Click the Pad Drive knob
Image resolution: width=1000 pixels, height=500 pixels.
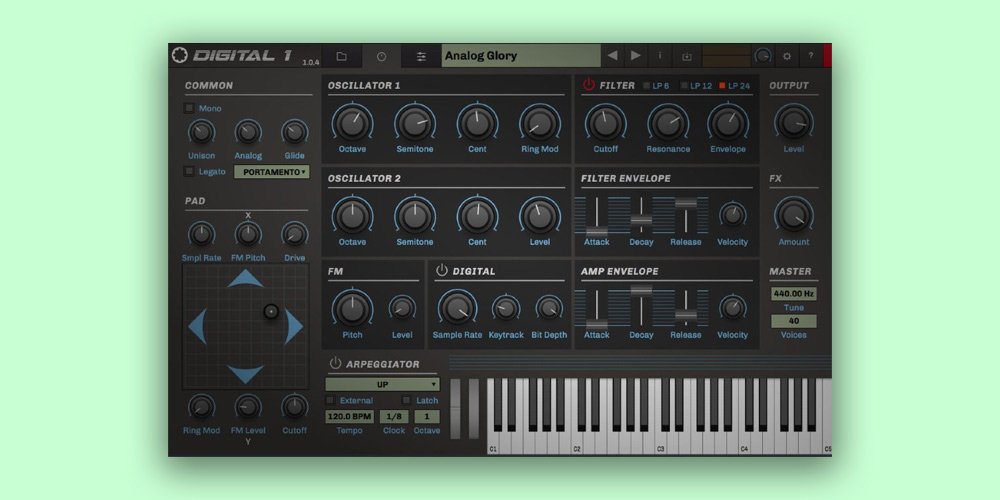295,235
